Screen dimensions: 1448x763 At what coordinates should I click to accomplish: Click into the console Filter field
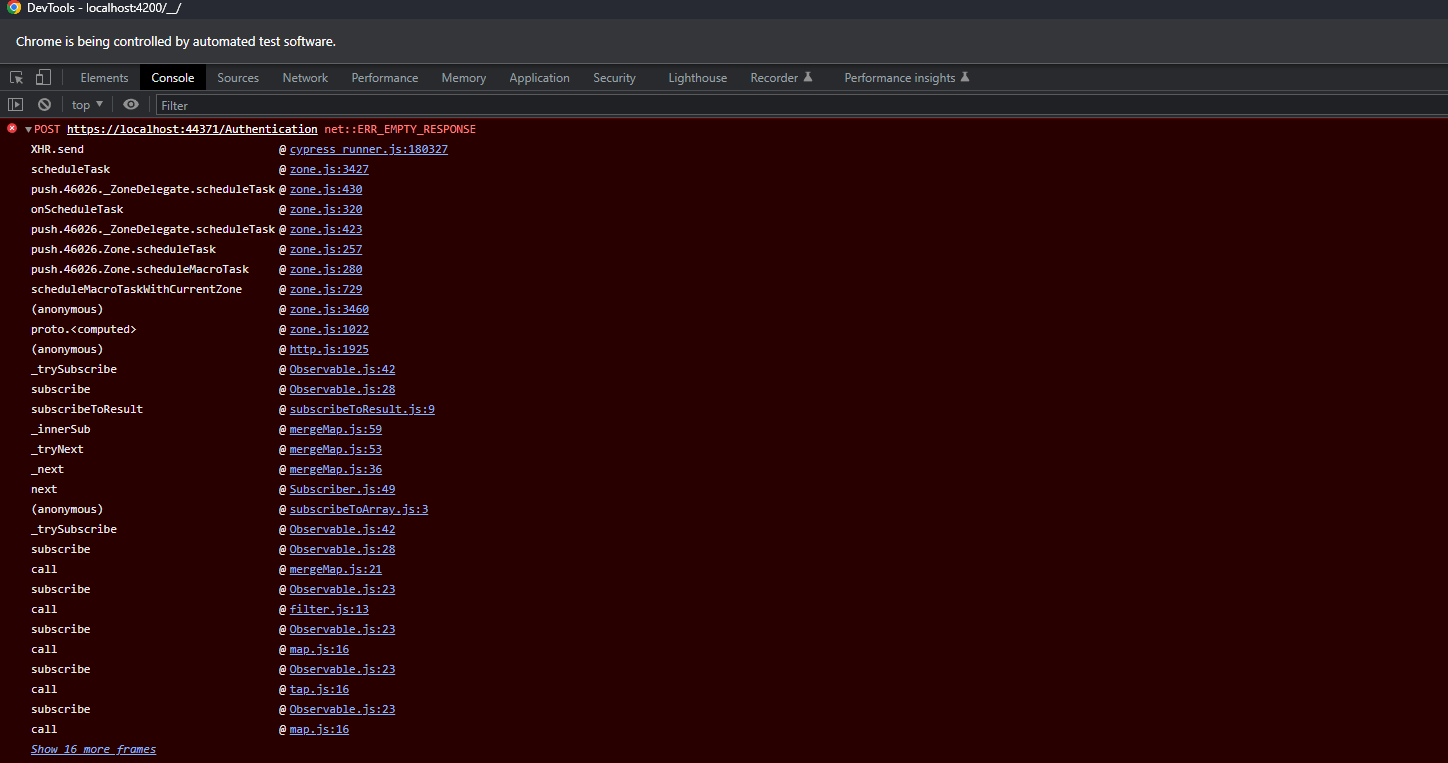pos(800,105)
